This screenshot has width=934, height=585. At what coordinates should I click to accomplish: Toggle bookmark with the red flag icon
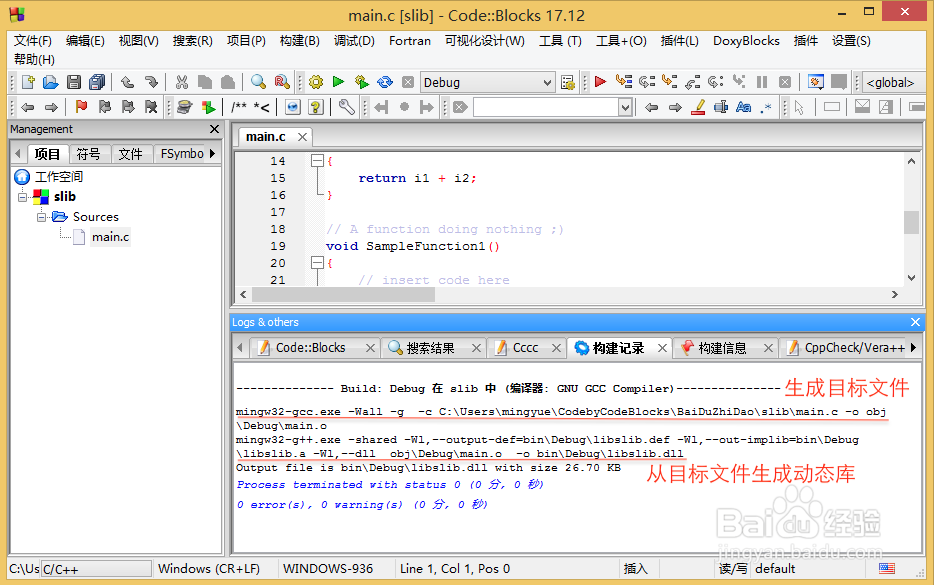click(82, 107)
